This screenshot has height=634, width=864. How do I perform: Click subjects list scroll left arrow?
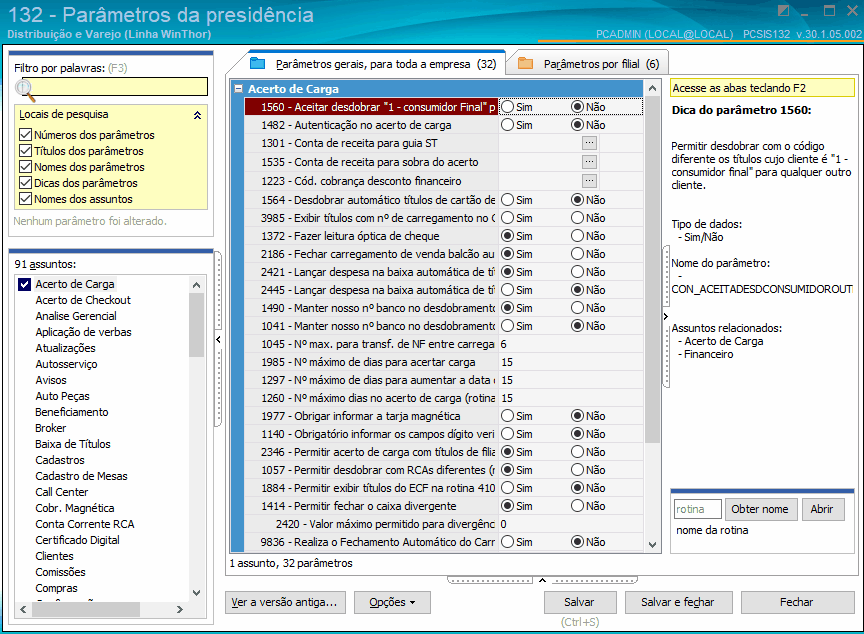23,609
